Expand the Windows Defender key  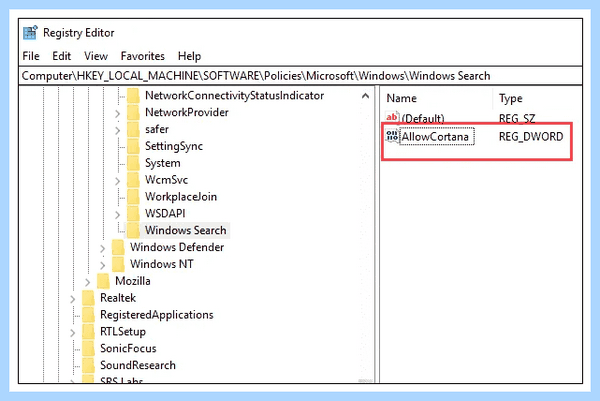click(x=103, y=249)
